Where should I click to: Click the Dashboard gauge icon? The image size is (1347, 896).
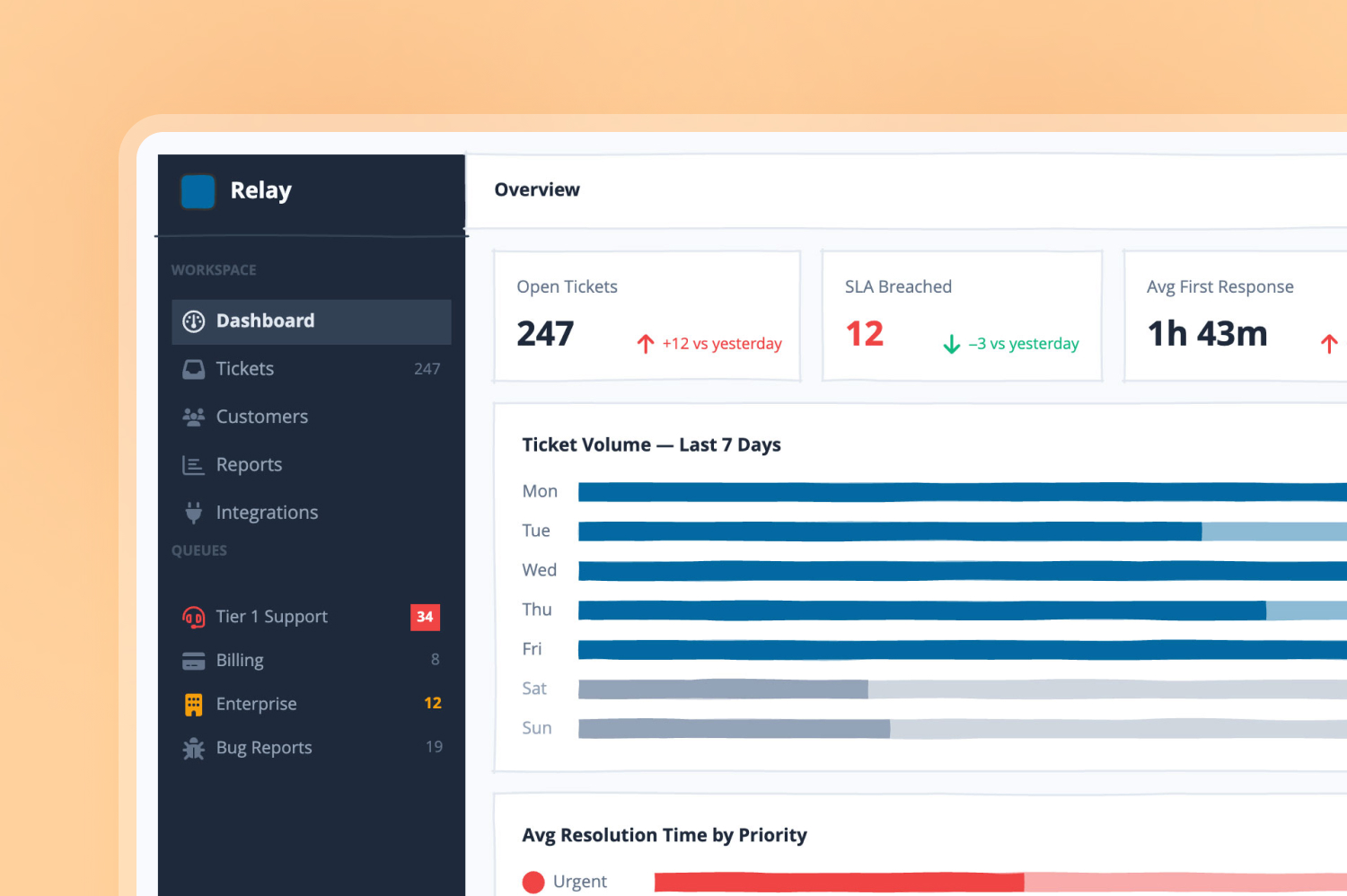click(x=194, y=321)
